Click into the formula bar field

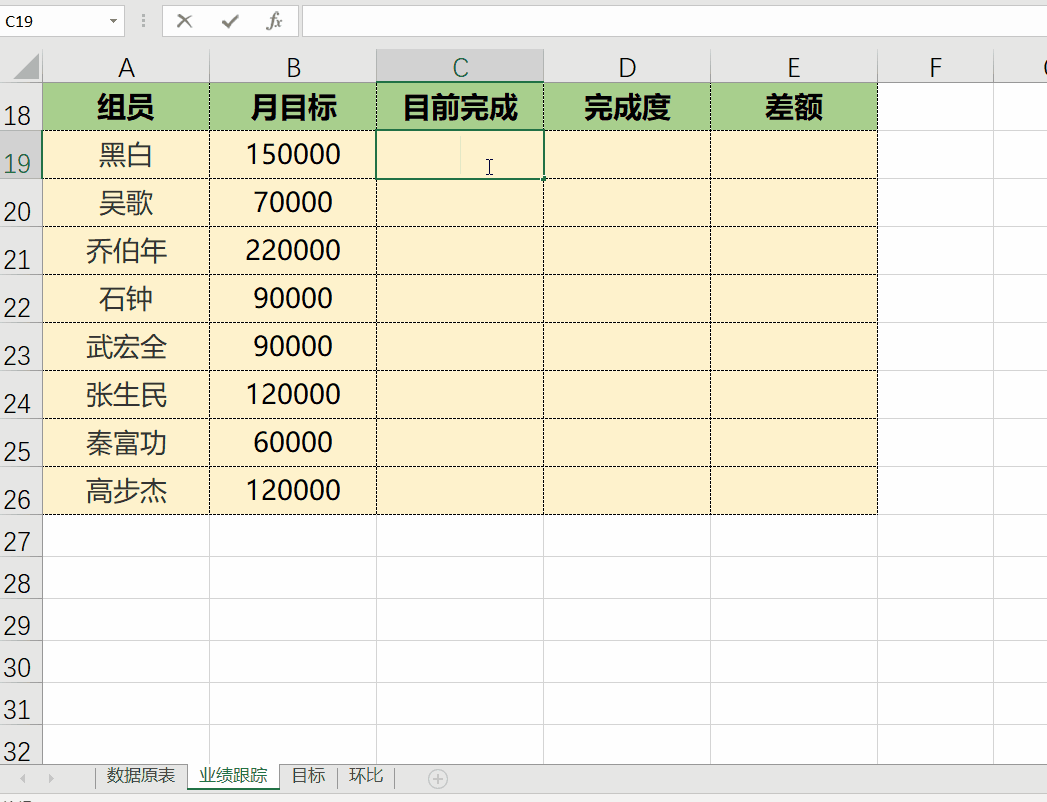pos(674,21)
